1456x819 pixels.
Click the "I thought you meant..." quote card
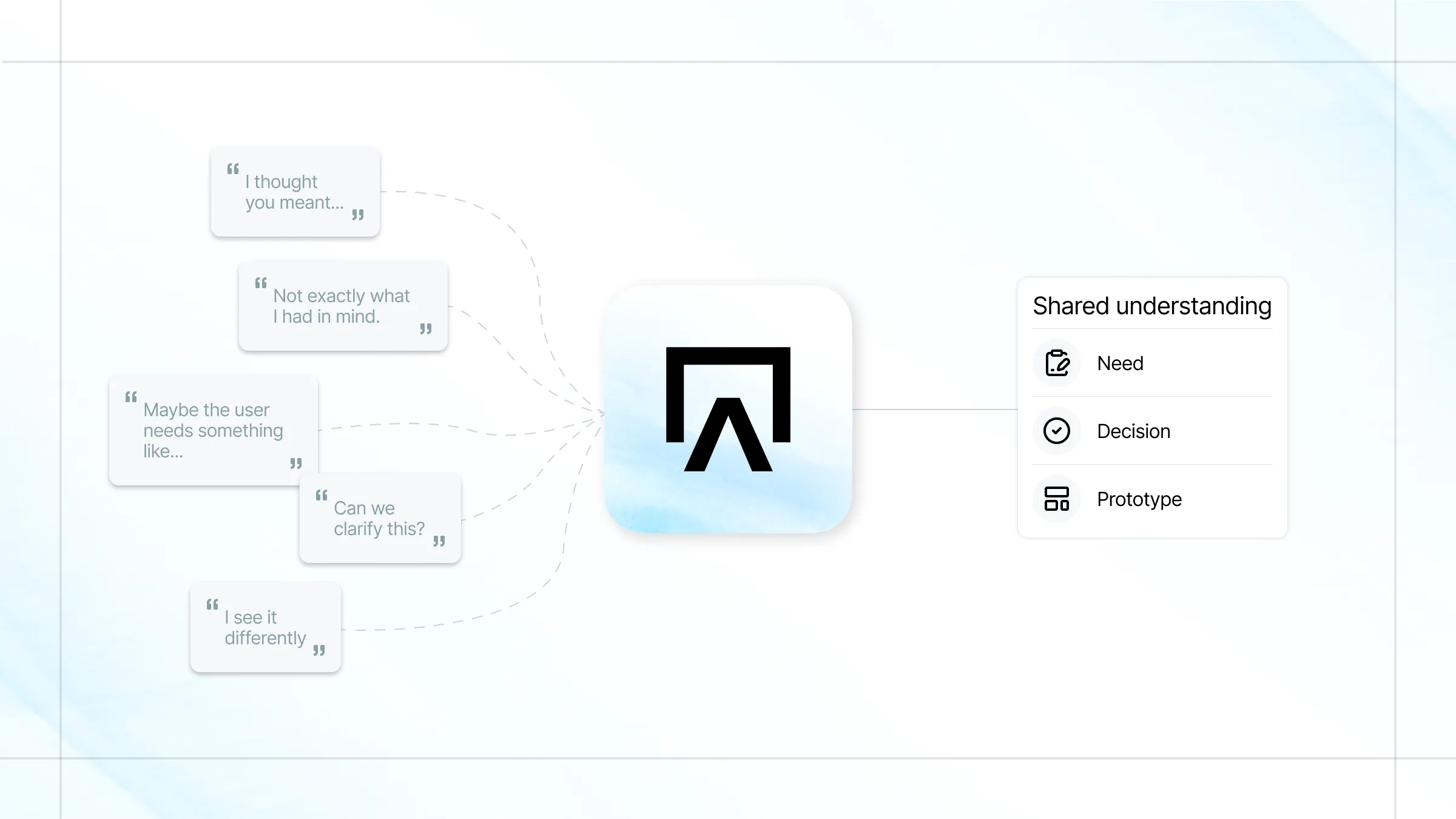295,192
